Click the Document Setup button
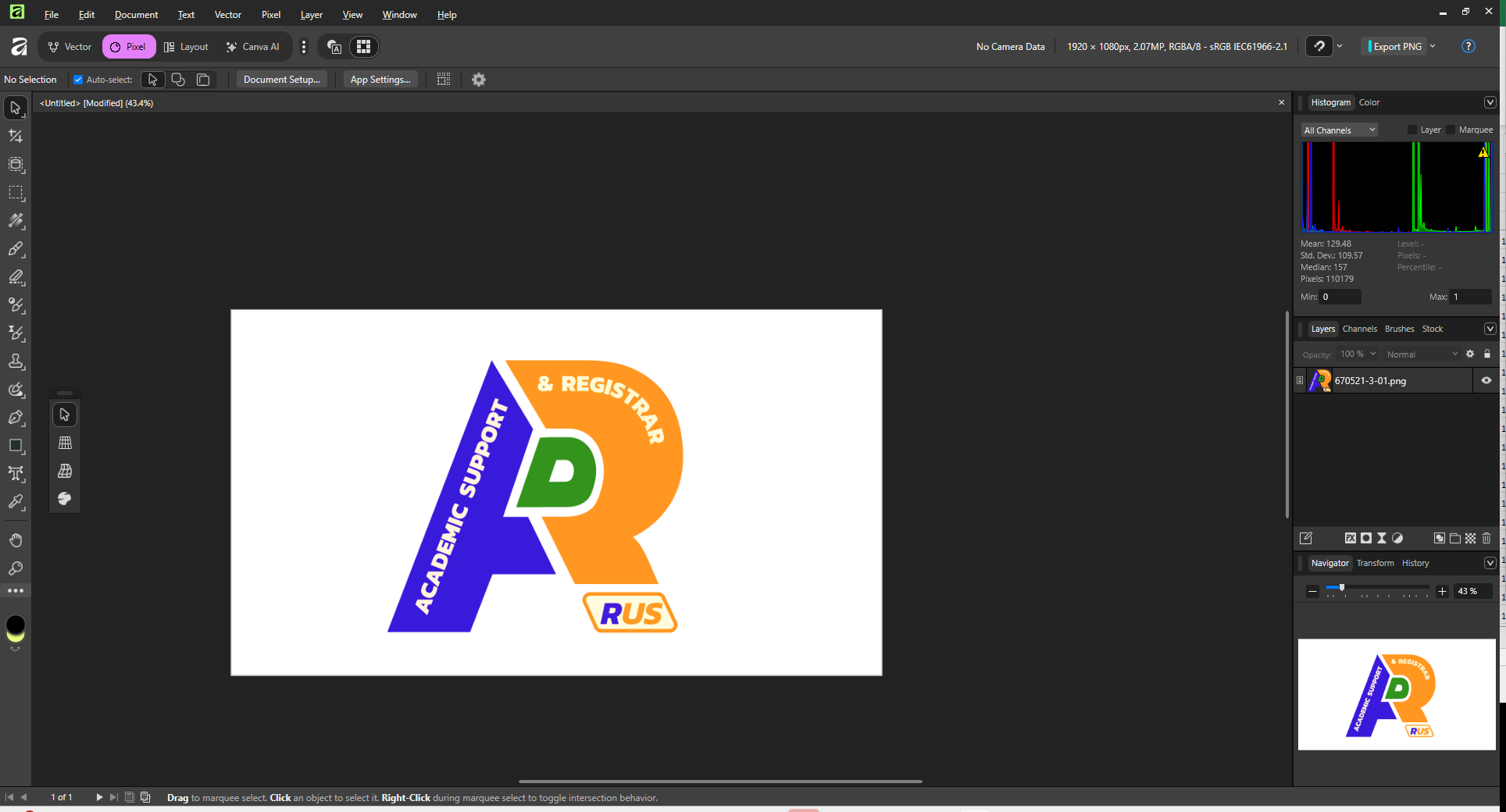 coord(281,80)
